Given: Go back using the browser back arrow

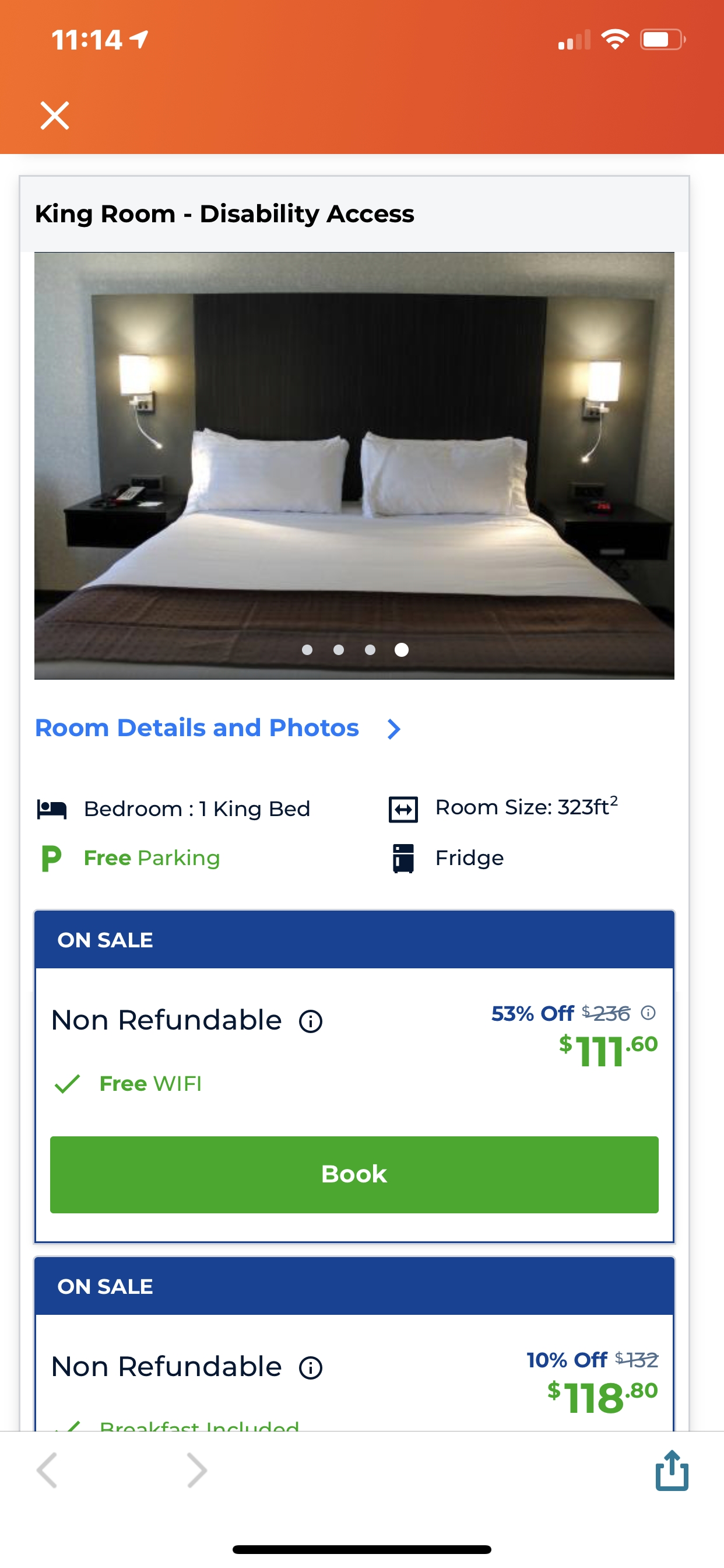Looking at the screenshot, I should (47, 1471).
